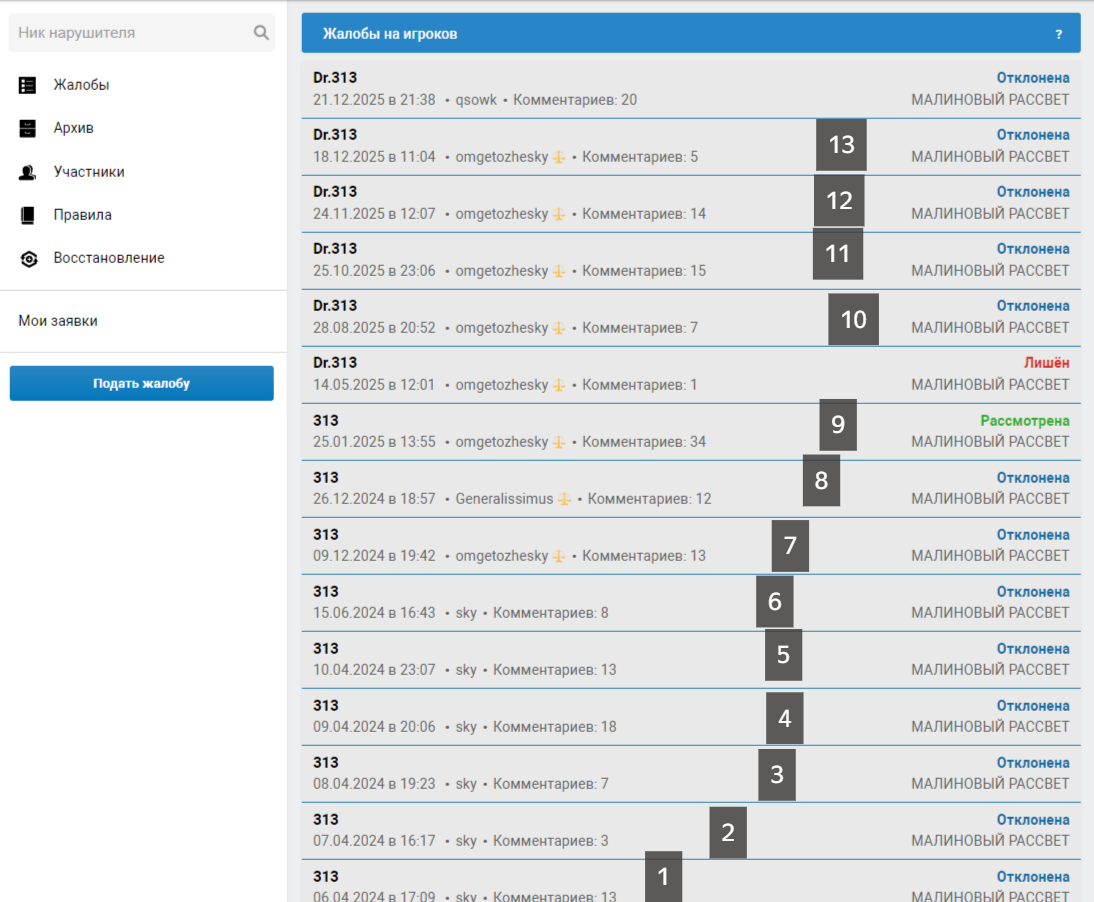The width and height of the screenshot is (1094, 902).
Task: Click the Жалобы list icon
Action: coord(28,86)
